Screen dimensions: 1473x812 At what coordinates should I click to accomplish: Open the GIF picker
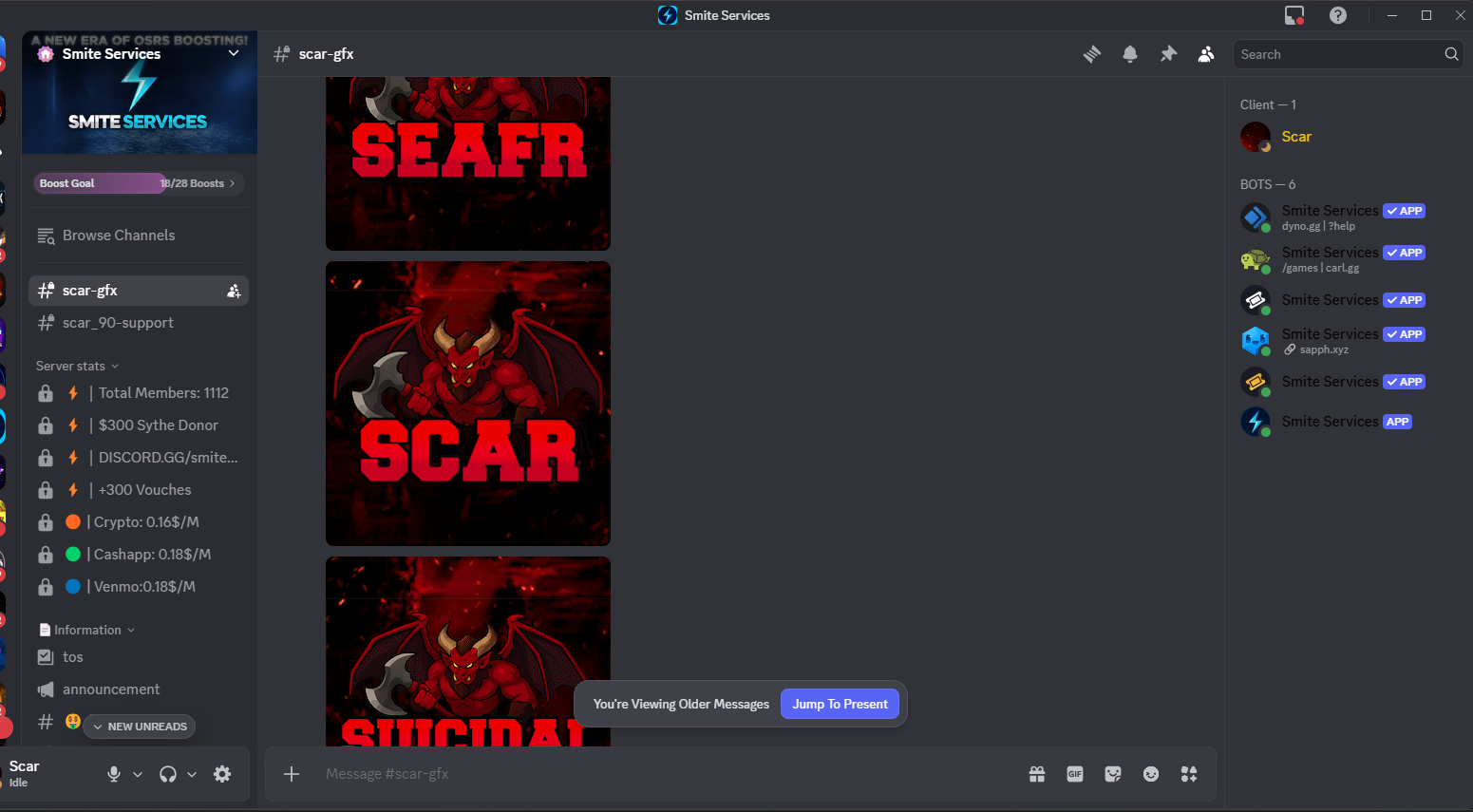[1075, 774]
